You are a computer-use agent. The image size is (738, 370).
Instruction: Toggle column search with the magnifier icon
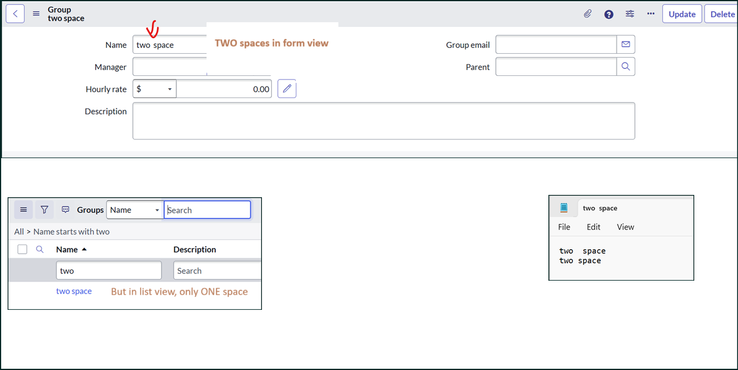click(x=40, y=249)
